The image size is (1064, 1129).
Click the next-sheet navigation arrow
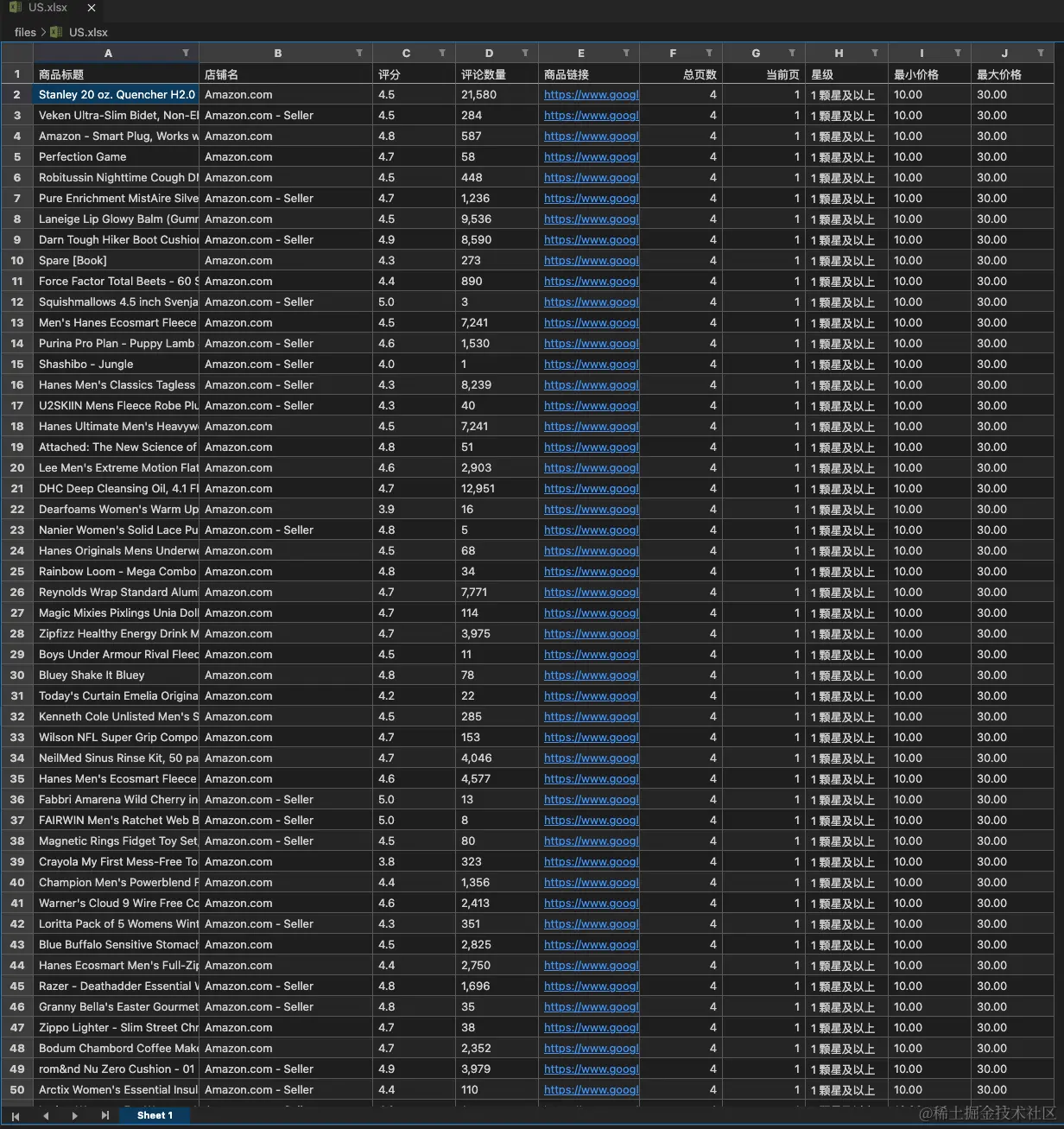coord(75,1116)
